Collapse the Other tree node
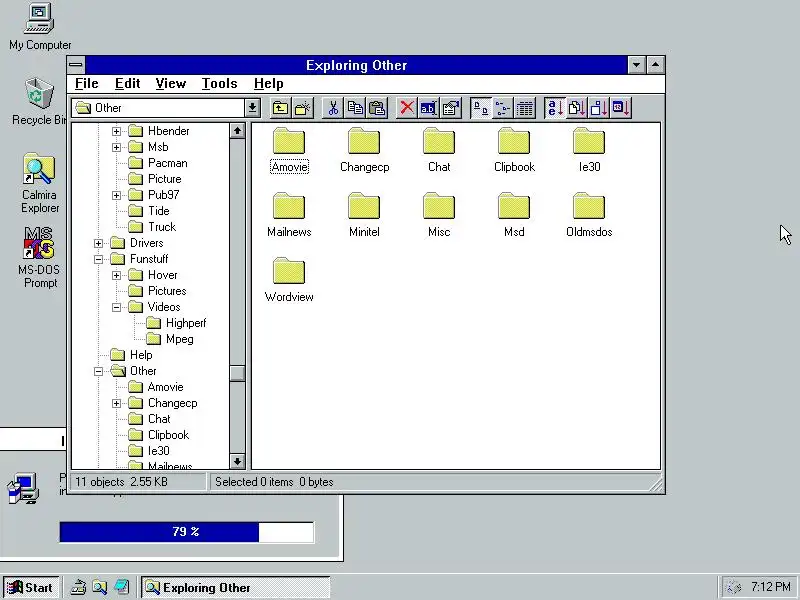This screenshot has width=800, height=600. point(98,371)
